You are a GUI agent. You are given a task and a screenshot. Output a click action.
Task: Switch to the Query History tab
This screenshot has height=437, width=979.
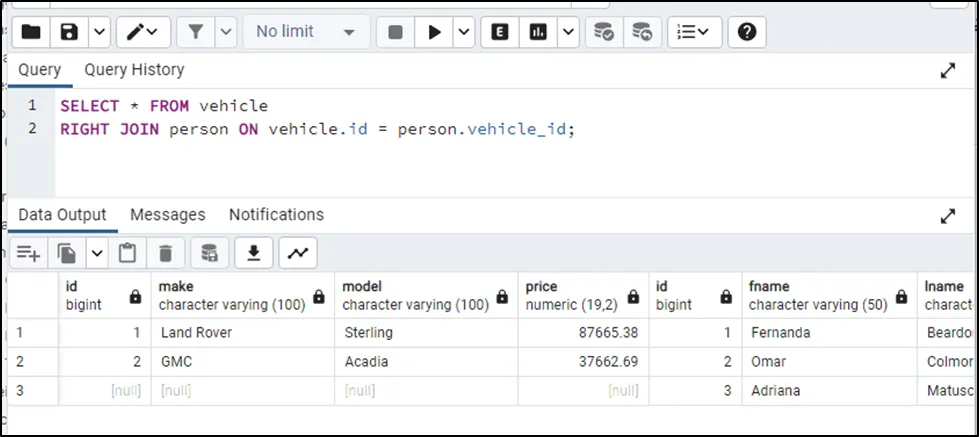pos(134,70)
